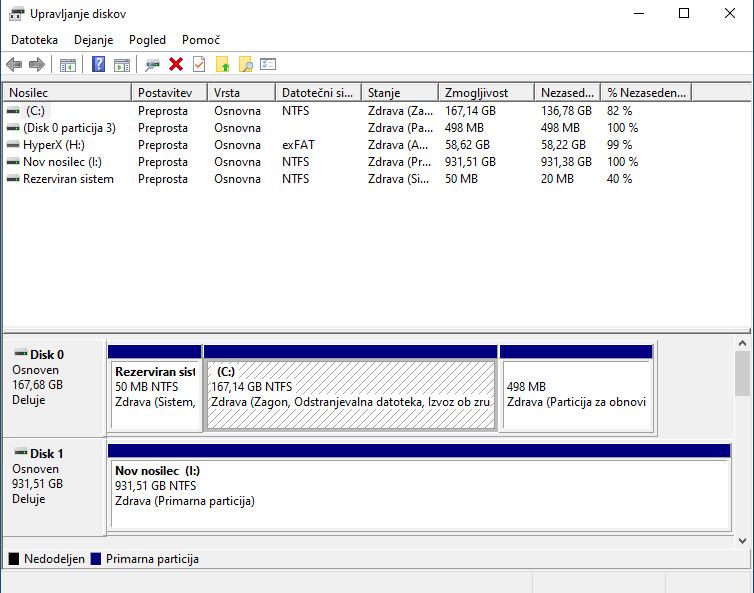The width and height of the screenshot is (754, 593).
Task: Click the folder with magnifier icon
Action: pyautogui.click(x=246, y=64)
